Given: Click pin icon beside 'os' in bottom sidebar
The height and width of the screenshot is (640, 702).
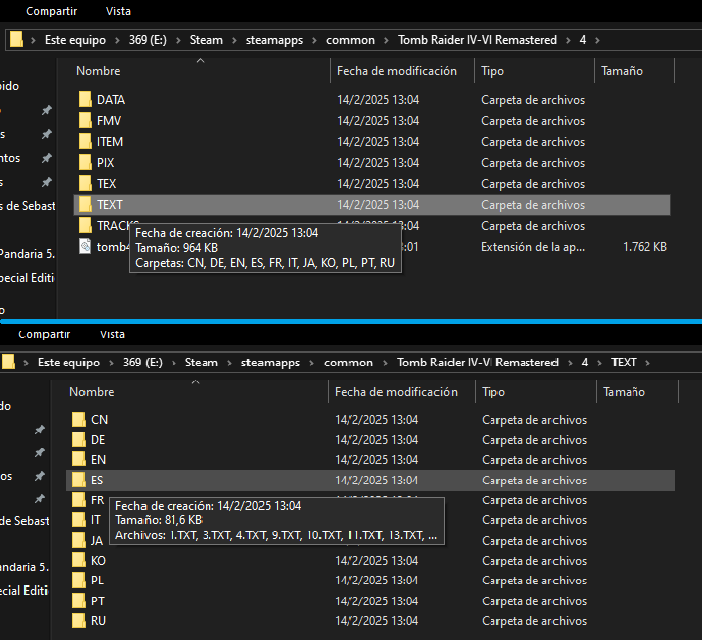Looking at the screenshot, I should tap(40, 476).
